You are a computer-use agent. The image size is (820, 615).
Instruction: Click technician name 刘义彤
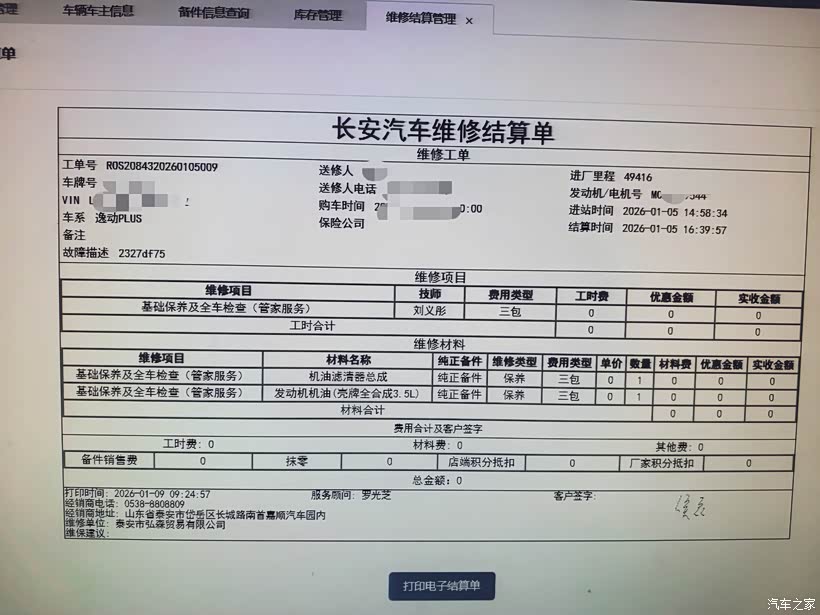coord(429,310)
